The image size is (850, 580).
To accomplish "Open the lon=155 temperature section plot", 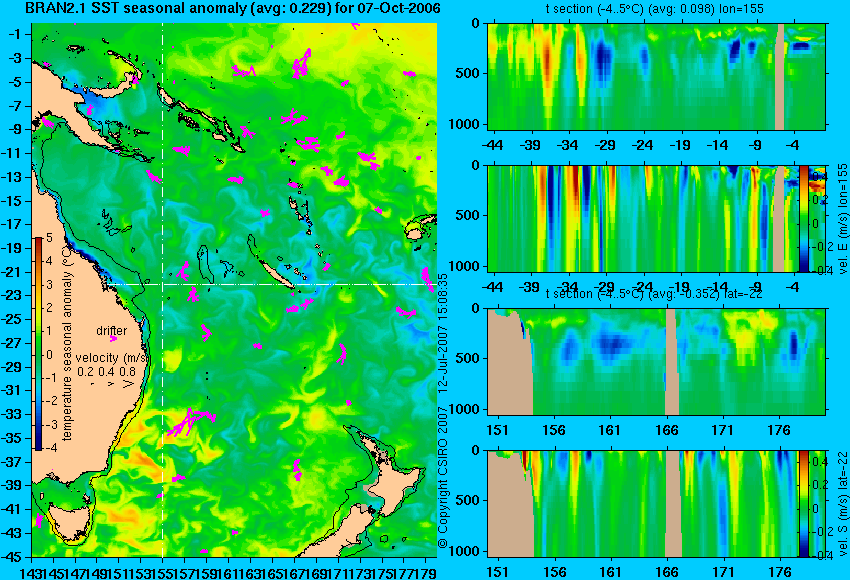I will click(656, 76).
